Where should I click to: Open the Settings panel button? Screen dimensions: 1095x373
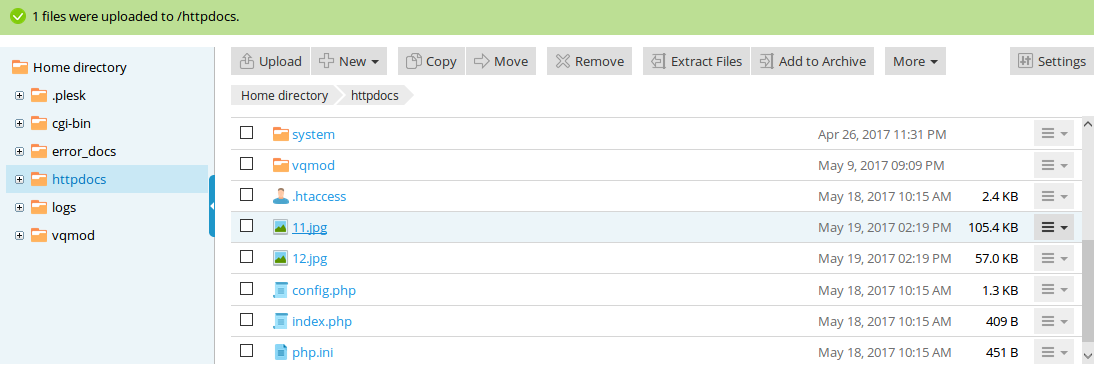coord(1052,61)
